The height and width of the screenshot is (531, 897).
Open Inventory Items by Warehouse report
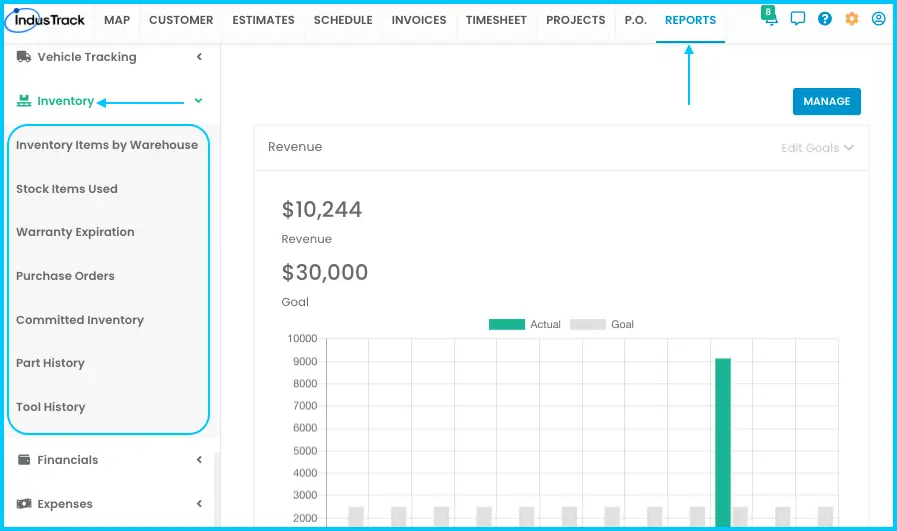[107, 145]
